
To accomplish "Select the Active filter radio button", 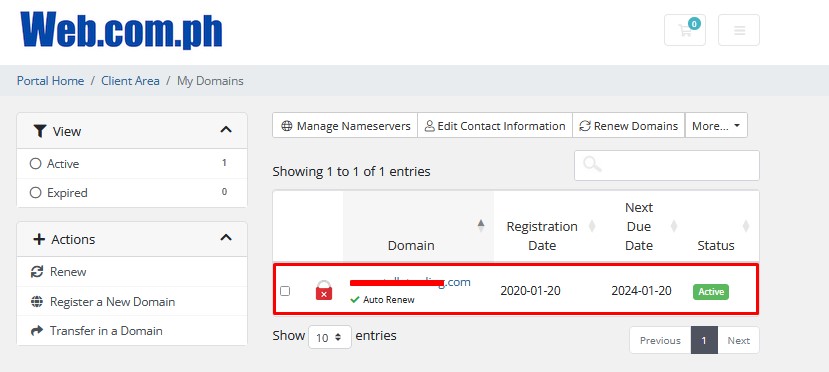I will click(35, 164).
